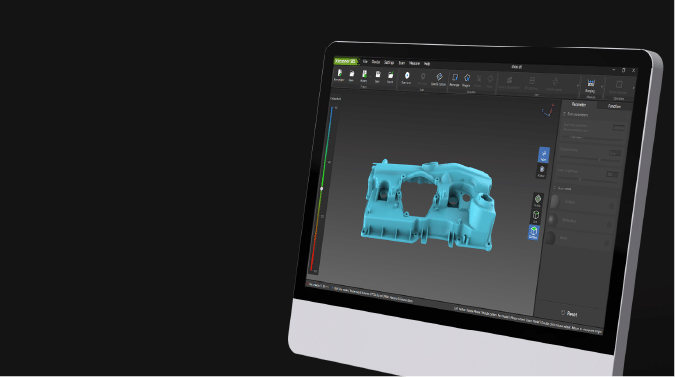The width and height of the screenshot is (675, 377).
Task: Toggle the Scan parameters checkbox
Action: (565, 114)
